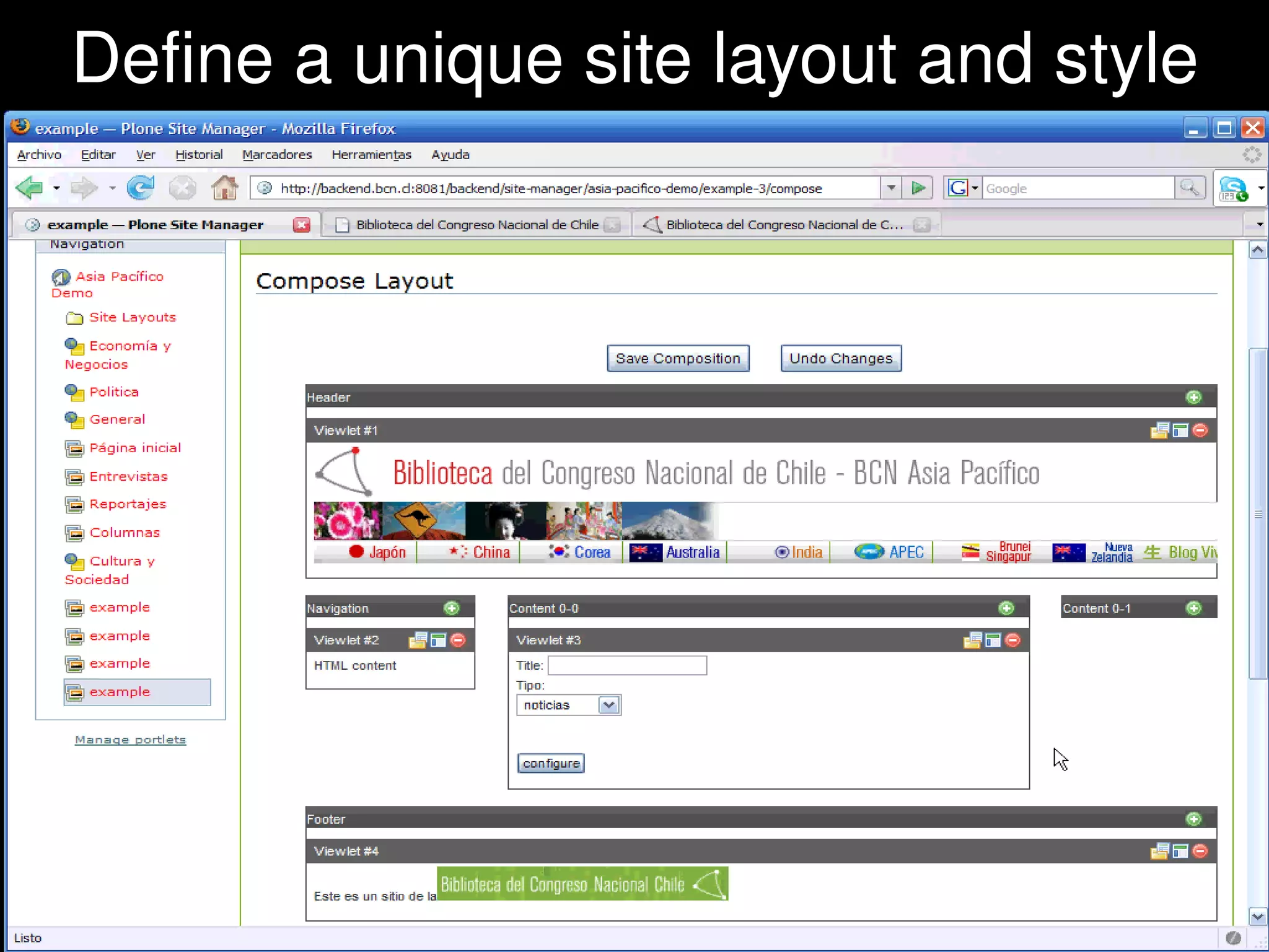This screenshot has height=952, width=1269.
Task: Open the Entrevistas navigation link
Action: 128,477
